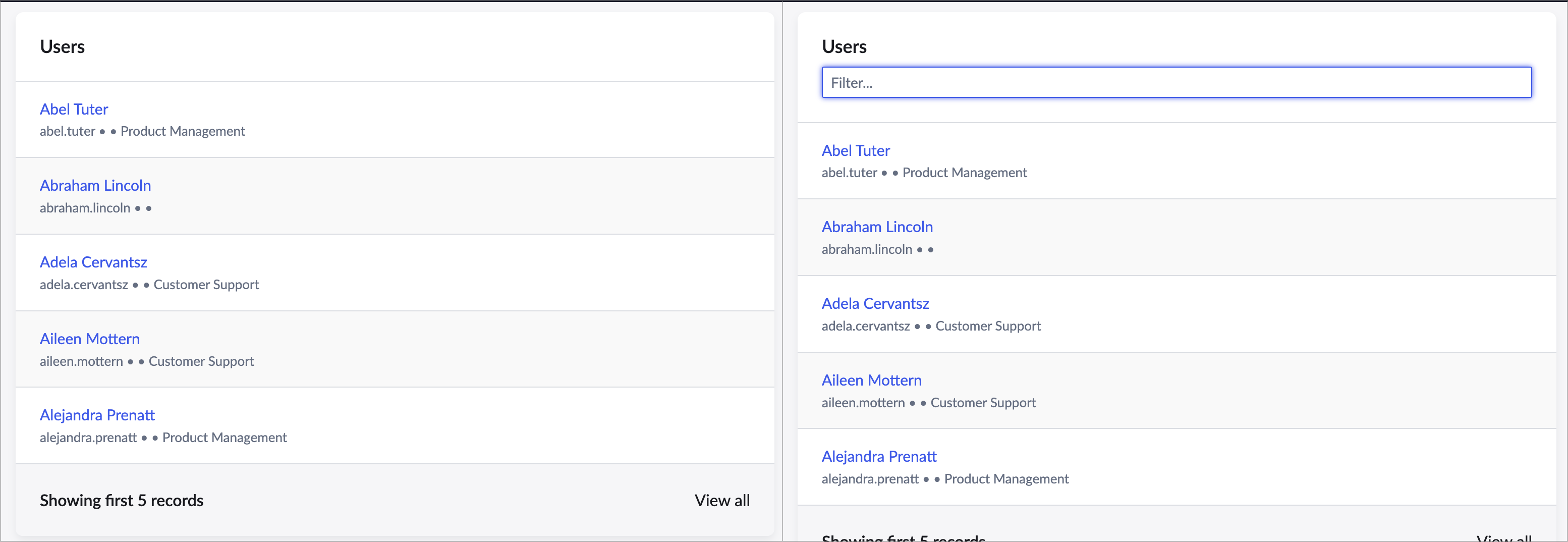Viewport: 1568px width, 542px height.
Task: Open Alejandra Prenatt's profile in the right panel
Action: point(878,456)
